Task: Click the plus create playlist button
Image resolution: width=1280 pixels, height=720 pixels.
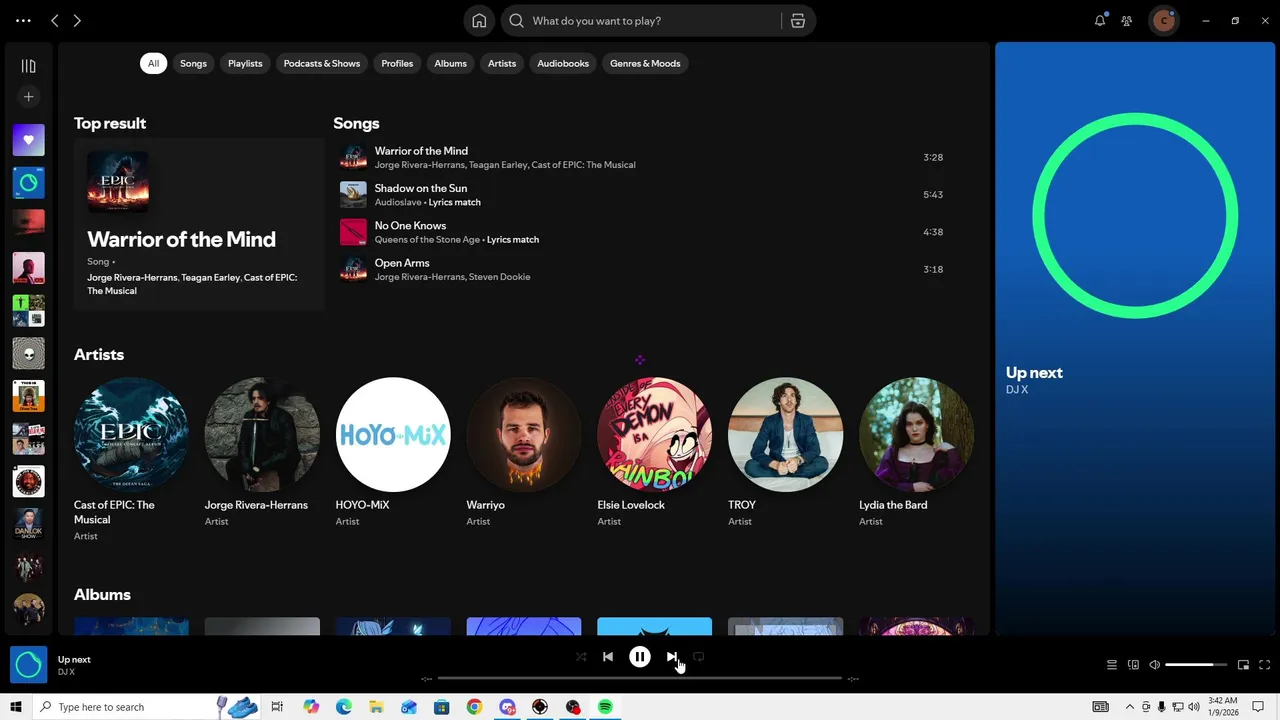Action: click(x=28, y=97)
